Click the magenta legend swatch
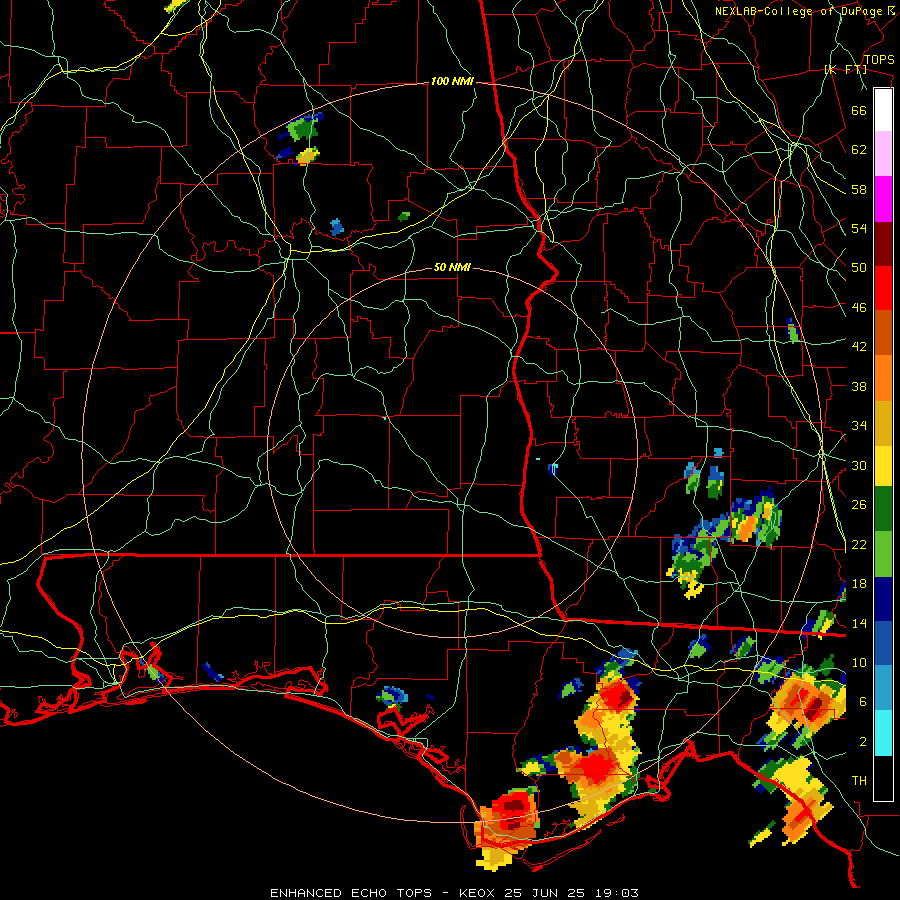Screen dimensions: 900x900 click(883, 199)
